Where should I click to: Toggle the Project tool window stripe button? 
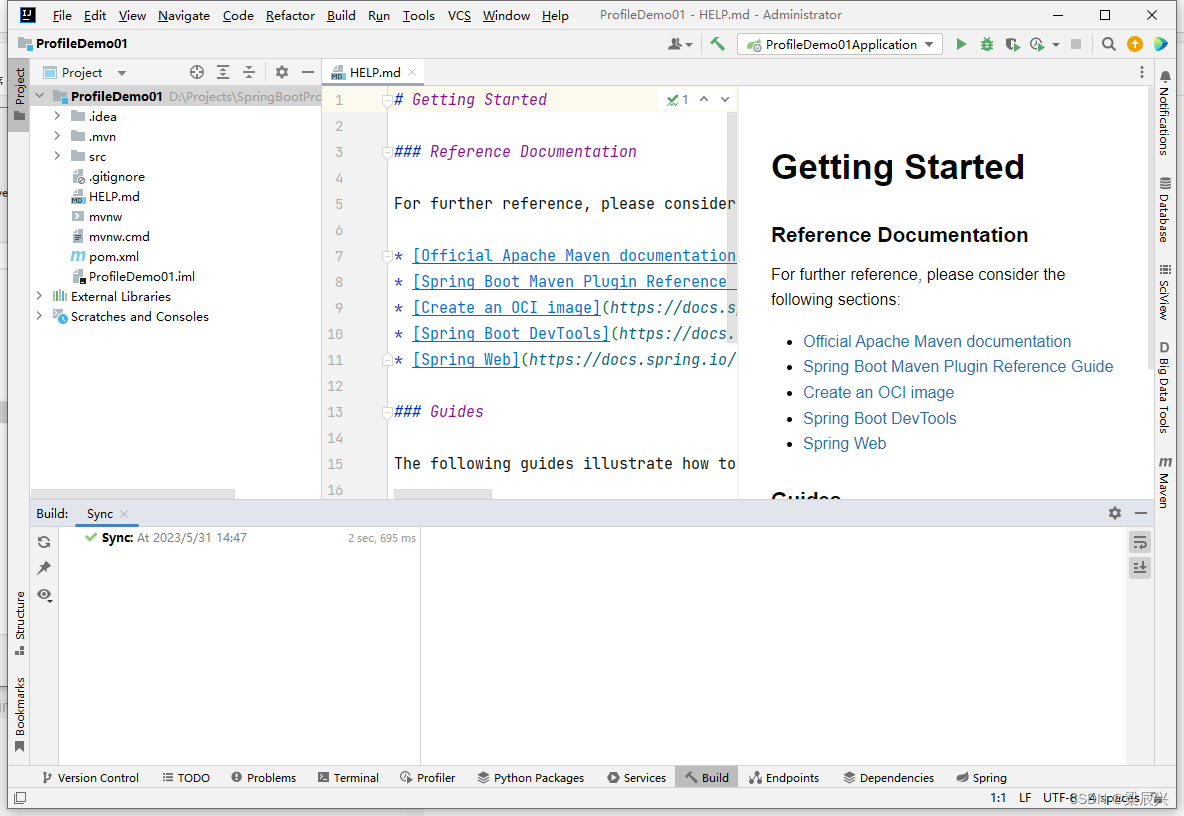tap(20, 94)
